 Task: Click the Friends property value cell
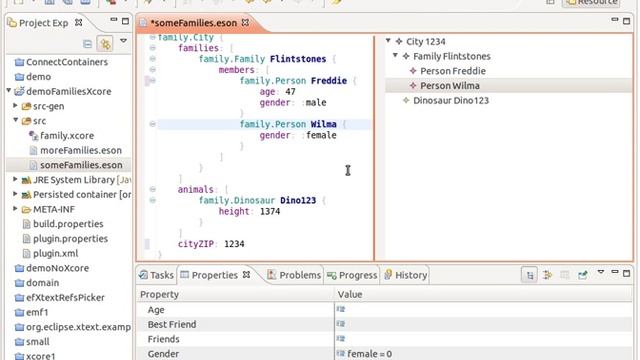click(x=483, y=339)
